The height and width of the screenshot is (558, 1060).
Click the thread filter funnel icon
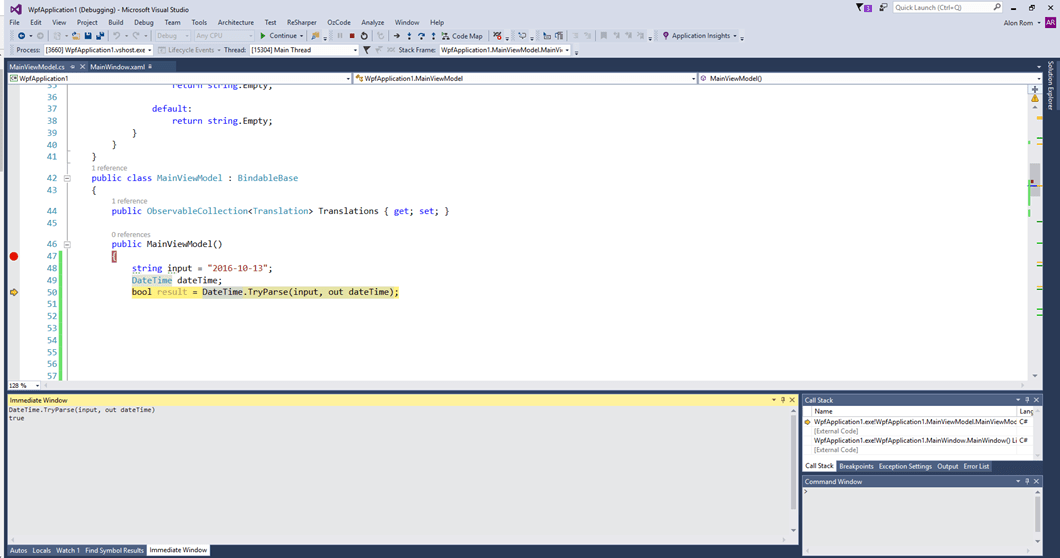point(366,50)
